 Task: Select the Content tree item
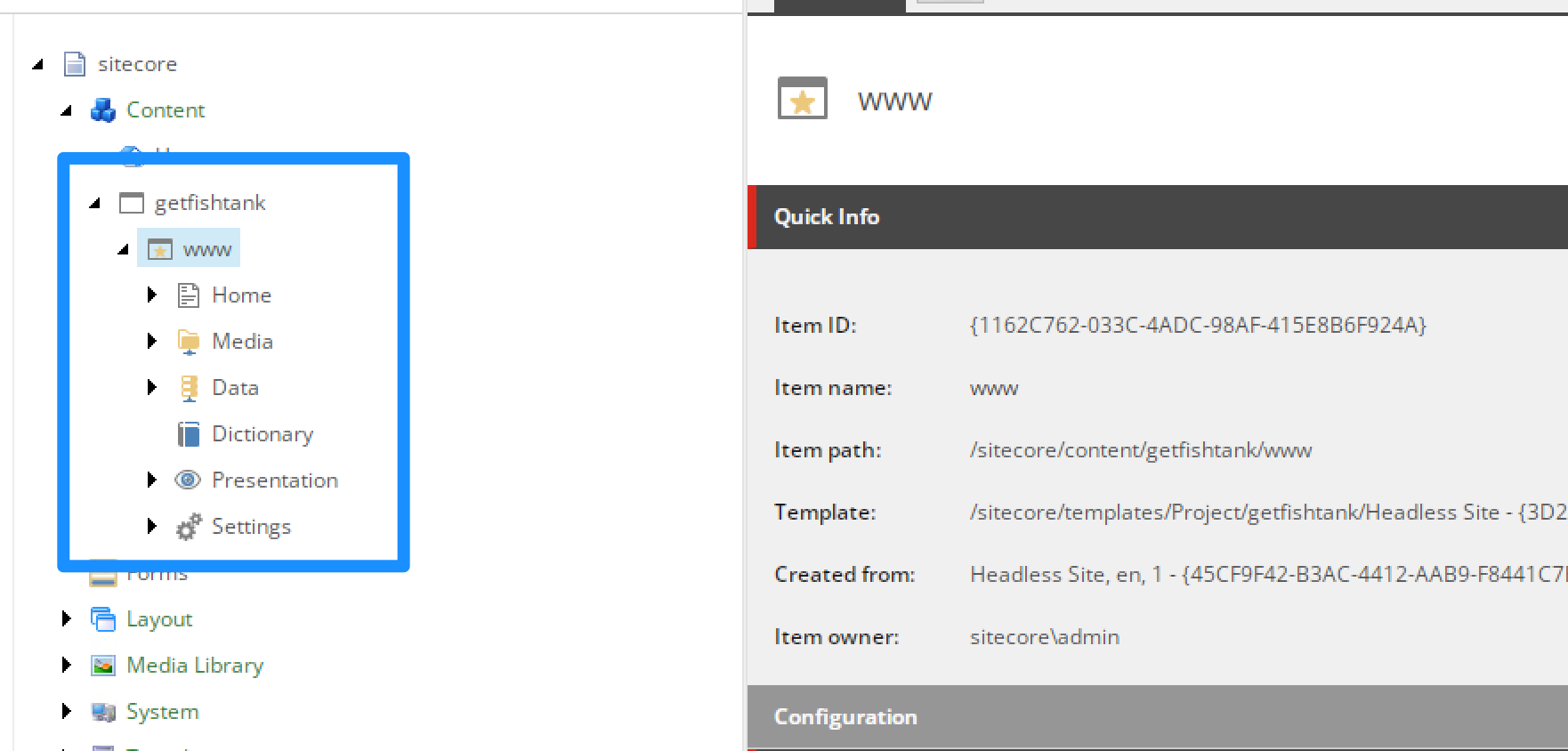[166, 110]
